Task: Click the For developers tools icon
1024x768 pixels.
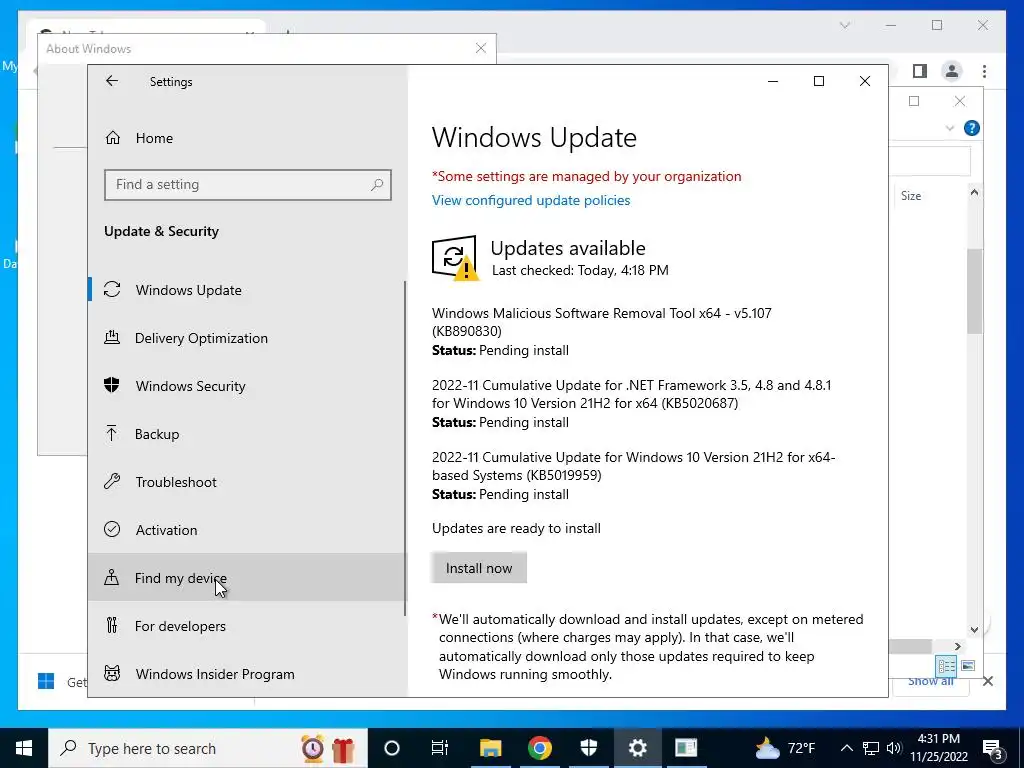Action: click(112, 625)
